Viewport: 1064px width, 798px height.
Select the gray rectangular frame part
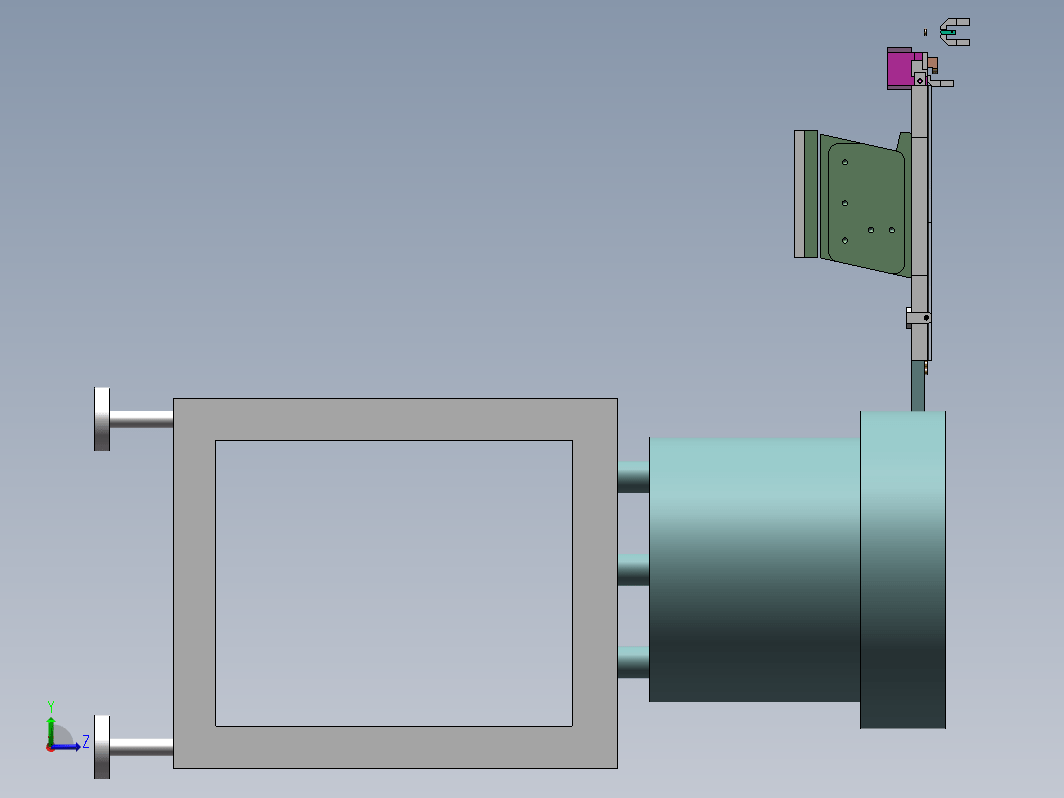(x=395, y=419)
